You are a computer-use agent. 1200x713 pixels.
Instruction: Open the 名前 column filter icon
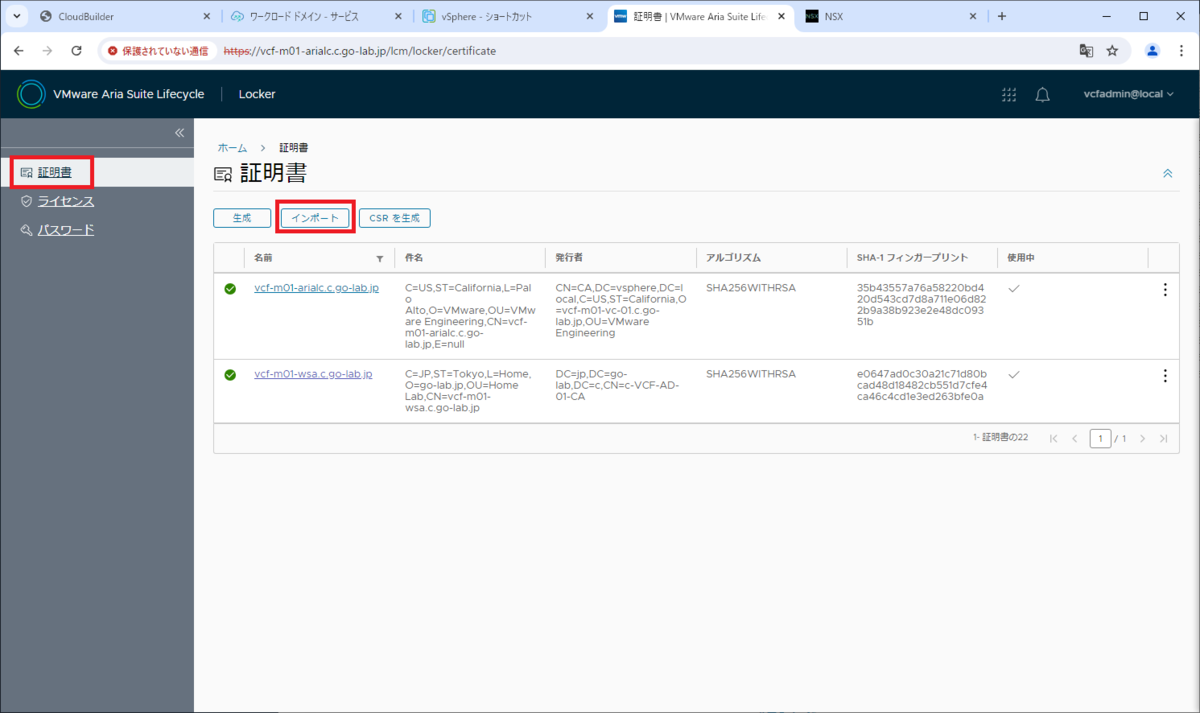coord(379,258)
